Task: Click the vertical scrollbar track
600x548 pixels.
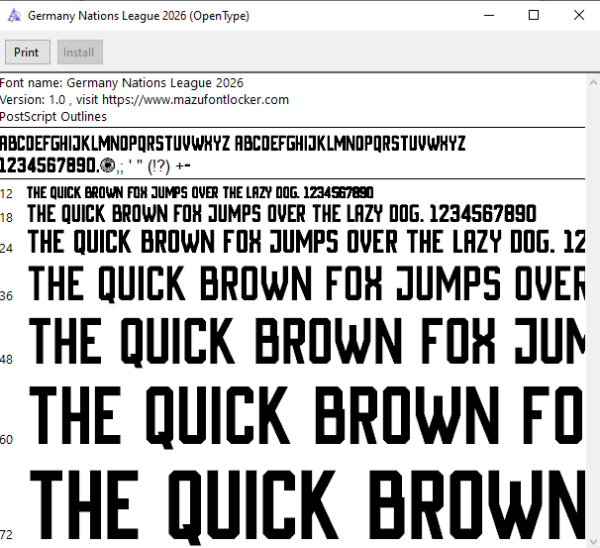Action: (x=593, y=312)
